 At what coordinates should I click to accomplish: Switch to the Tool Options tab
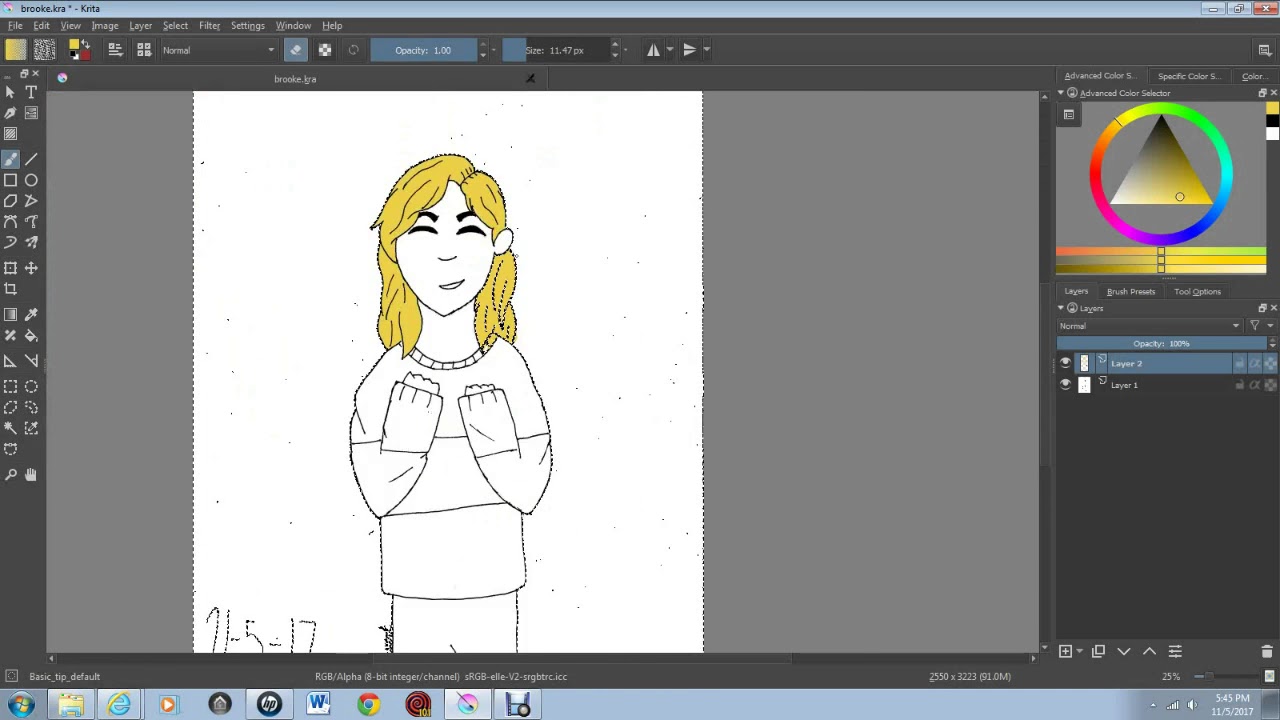coord(1197,292)
